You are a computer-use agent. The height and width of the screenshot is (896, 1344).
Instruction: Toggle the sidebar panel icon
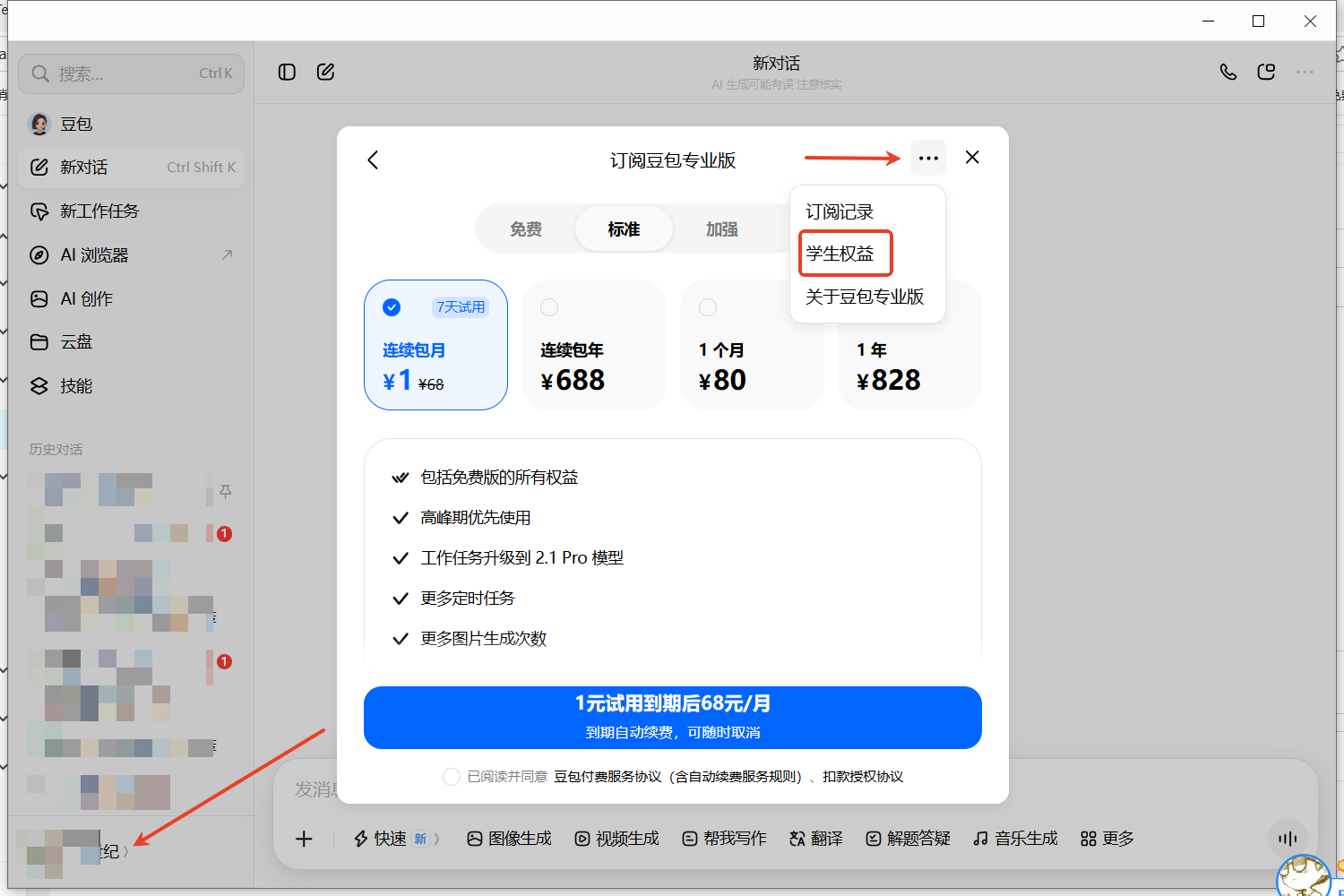tap(287, 72)
